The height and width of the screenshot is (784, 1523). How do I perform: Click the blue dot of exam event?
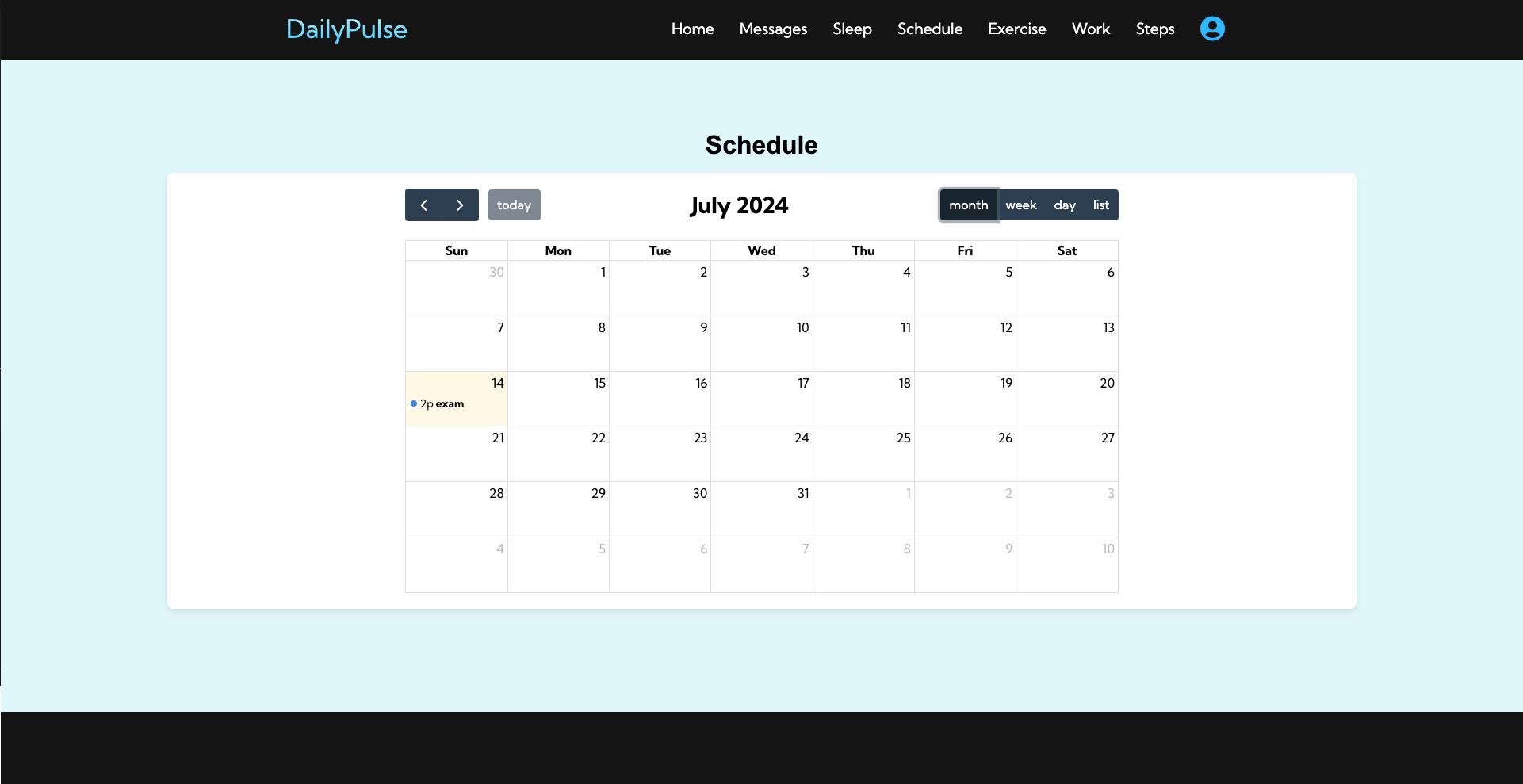coord(414,404)
